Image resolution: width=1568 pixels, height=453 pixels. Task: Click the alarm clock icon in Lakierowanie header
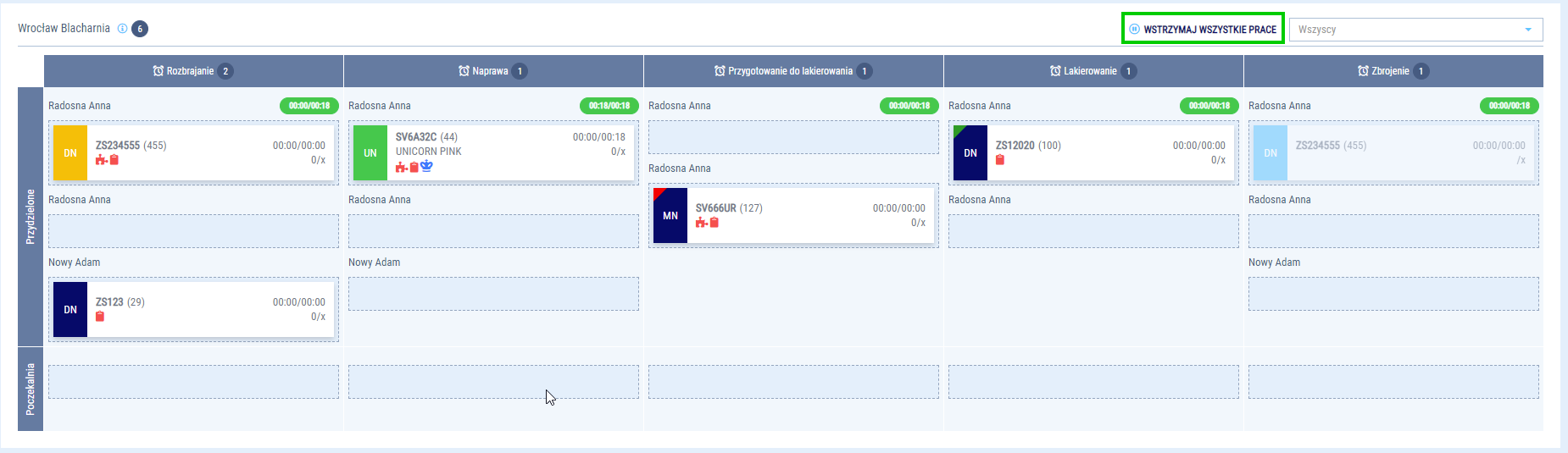click(x=1055, y=71)
